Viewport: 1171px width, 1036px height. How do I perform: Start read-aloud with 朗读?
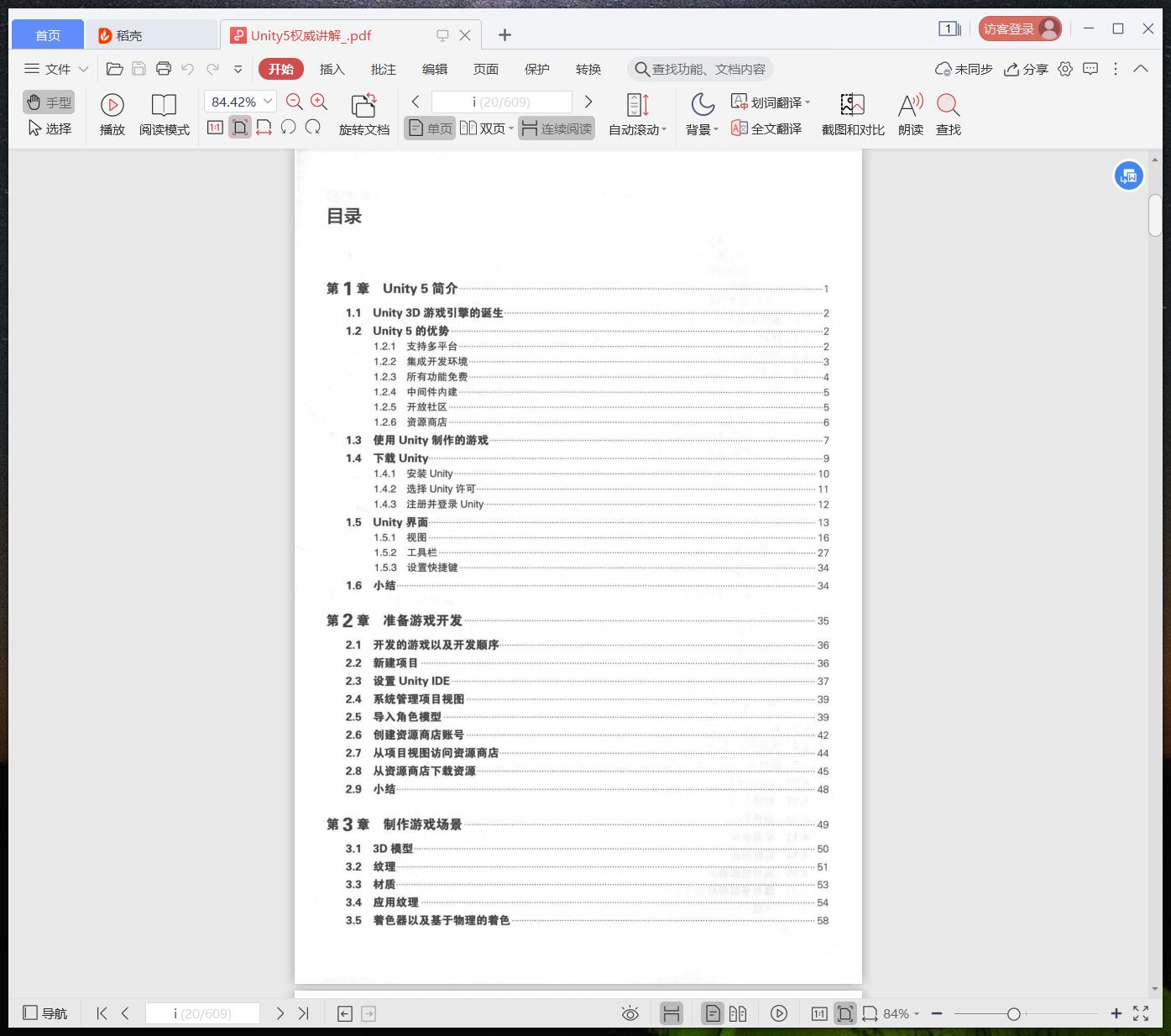[x=911, y=115]
